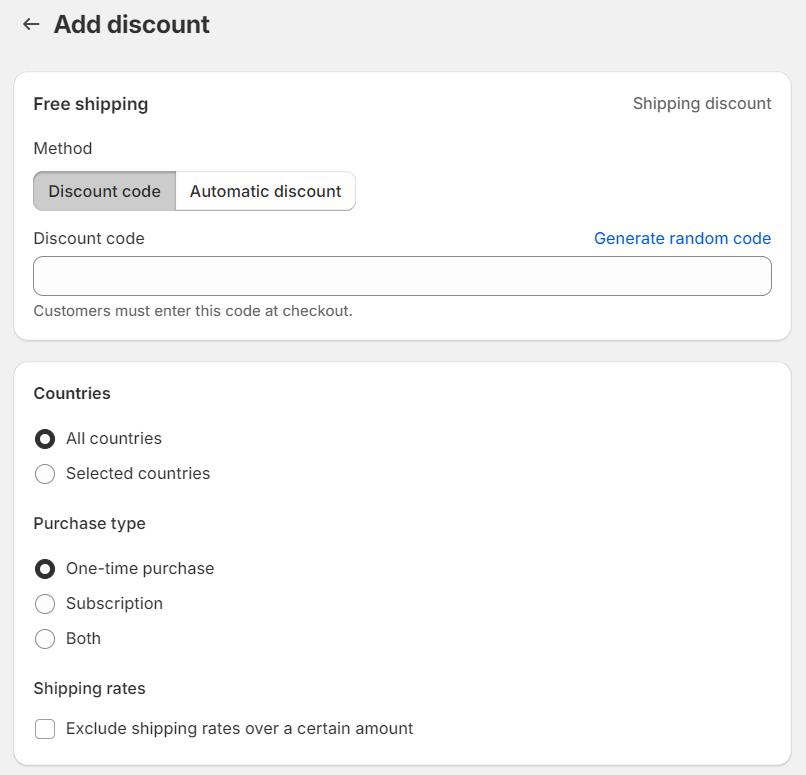Click the Method label

[x=63, y=148]
